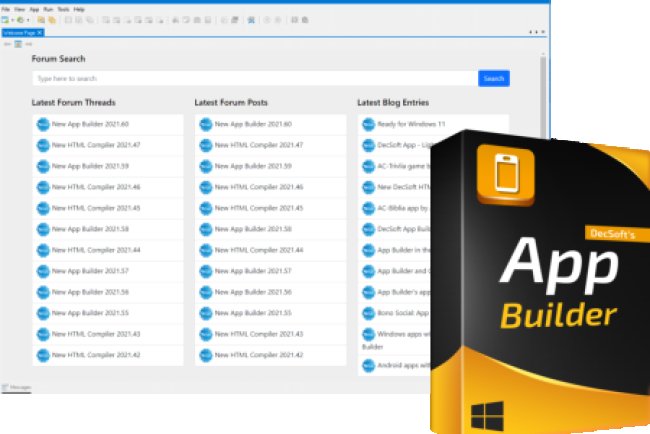Image resolution: width=650 pixels, height=434 pixels.
Task: Click the blue tools icon in toolbar
Action: (x=251, y=20)
